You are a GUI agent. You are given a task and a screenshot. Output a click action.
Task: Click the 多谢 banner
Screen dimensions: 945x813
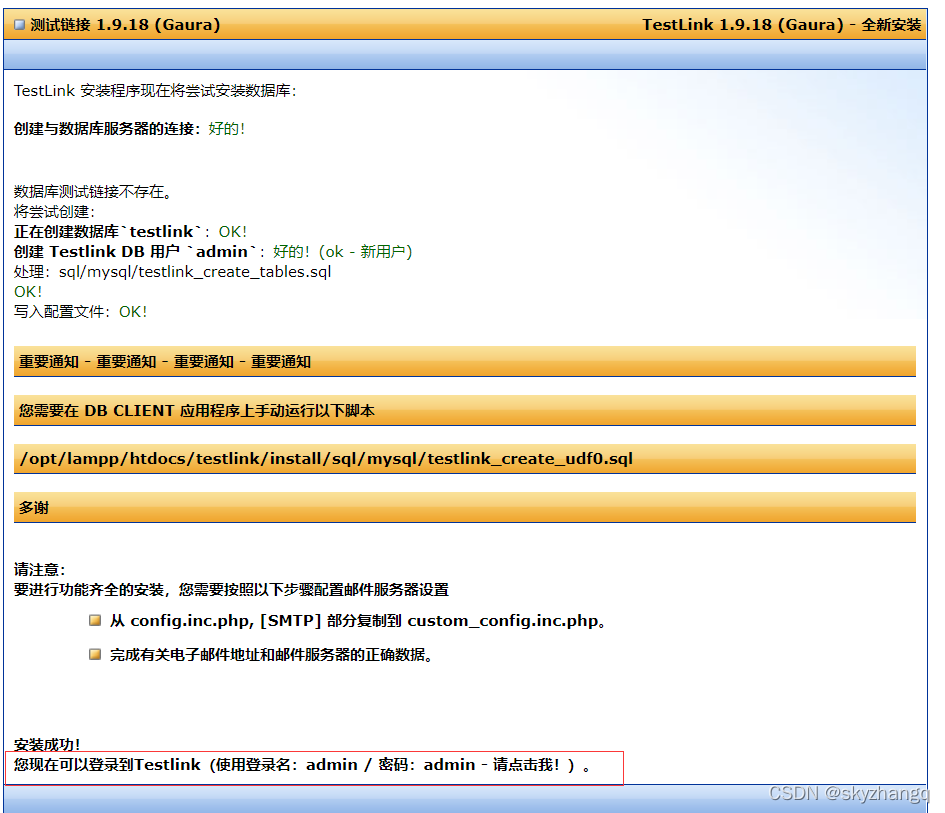(465, 507)
